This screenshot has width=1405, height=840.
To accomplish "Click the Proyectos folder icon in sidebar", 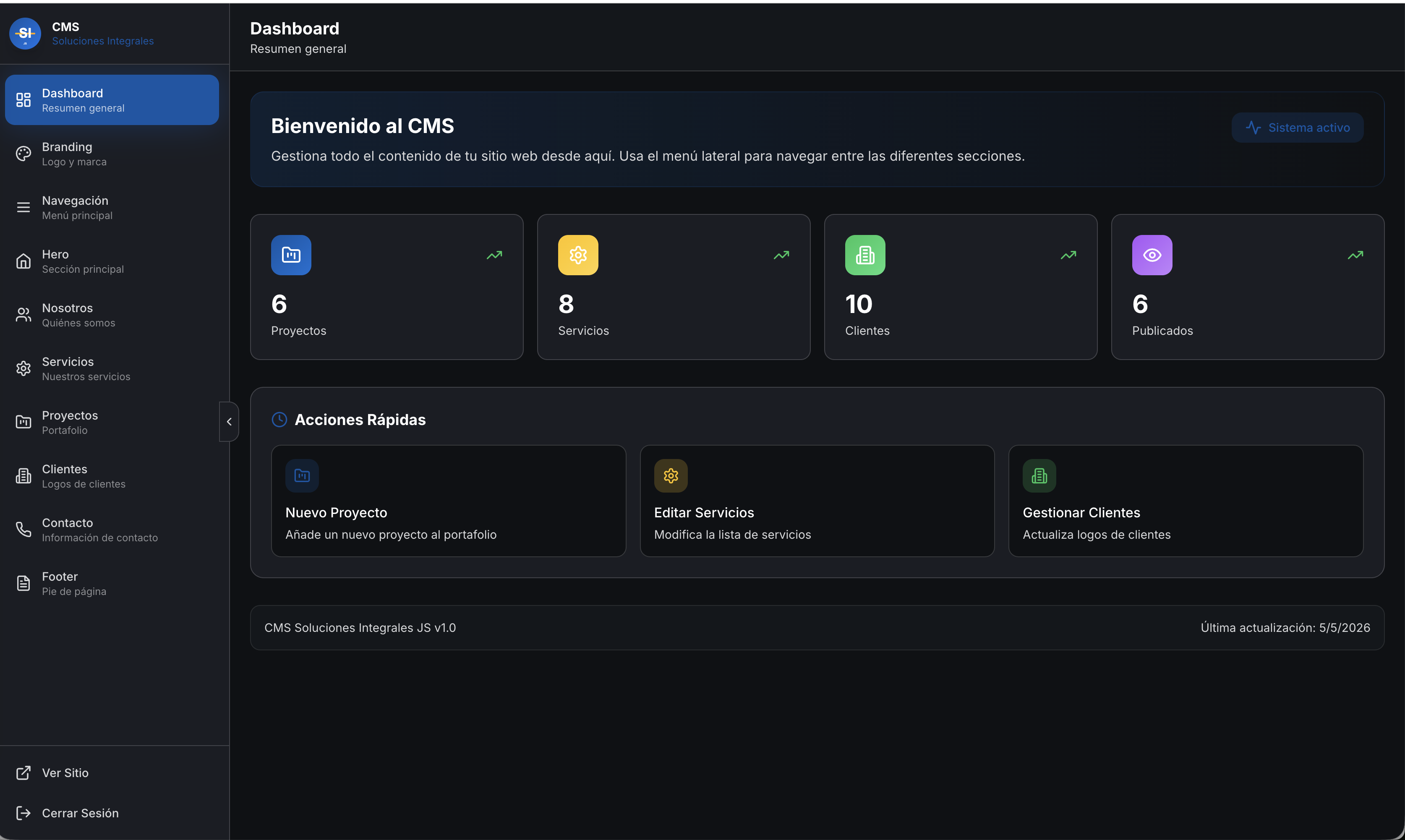I will pyautogui.click(x=23, y=422).
